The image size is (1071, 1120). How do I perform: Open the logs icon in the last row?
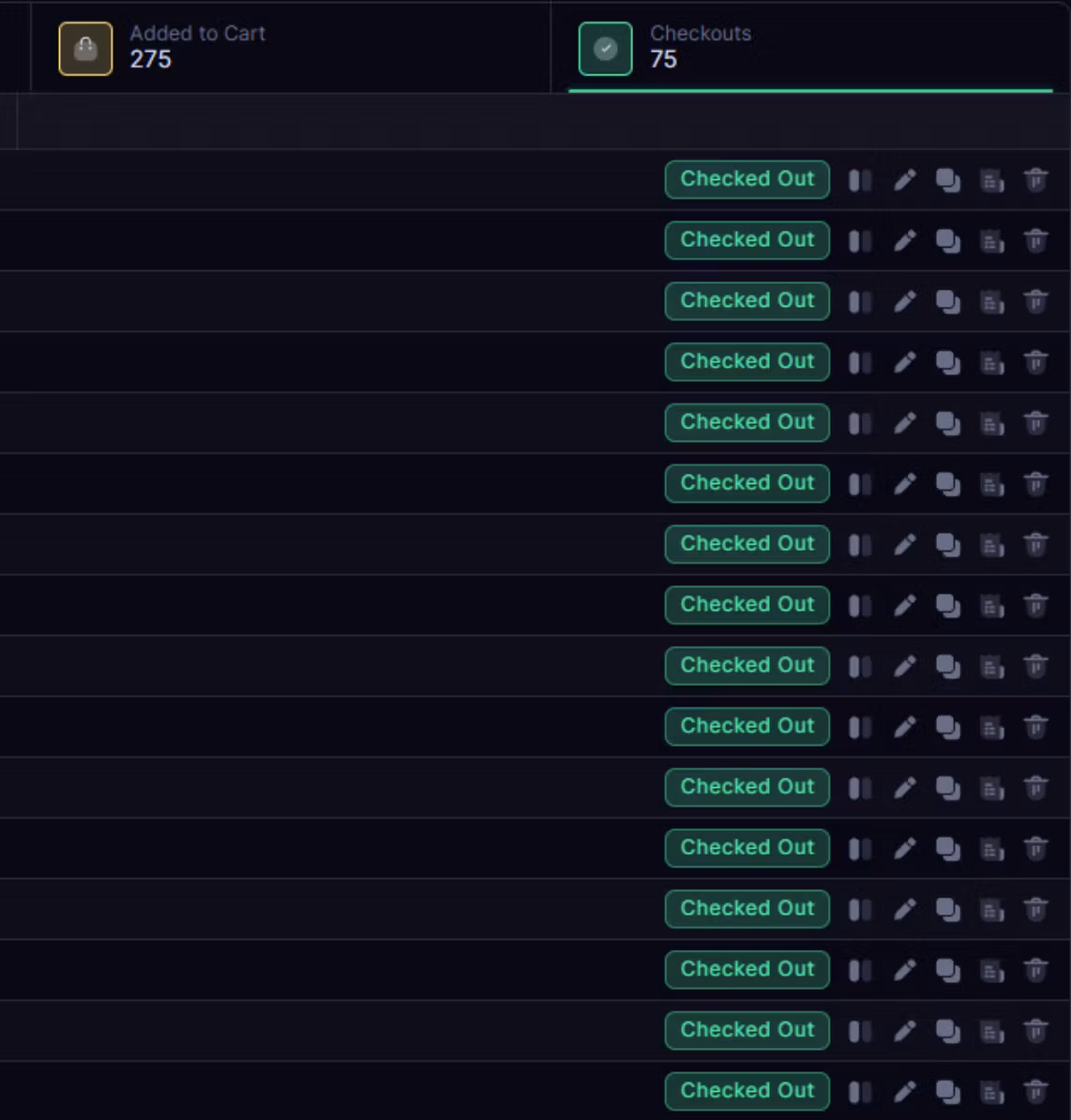pos(991,1092)
